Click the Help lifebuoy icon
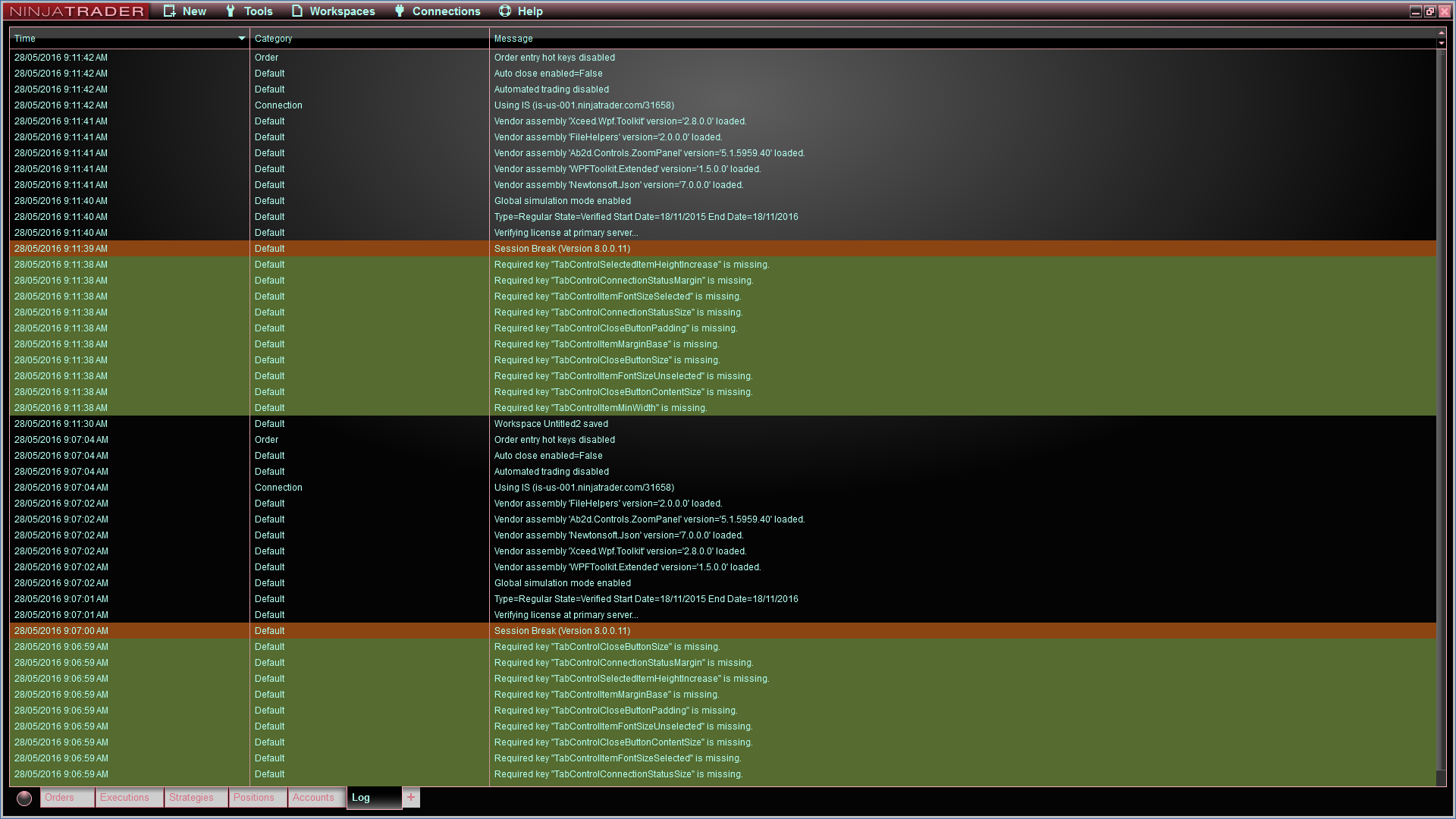 [x=505, y=11]
